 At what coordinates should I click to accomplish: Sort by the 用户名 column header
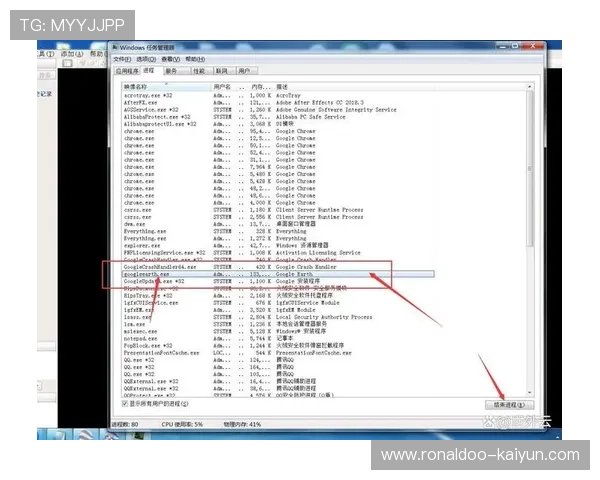pyautogui.click(x=223, y=87)
